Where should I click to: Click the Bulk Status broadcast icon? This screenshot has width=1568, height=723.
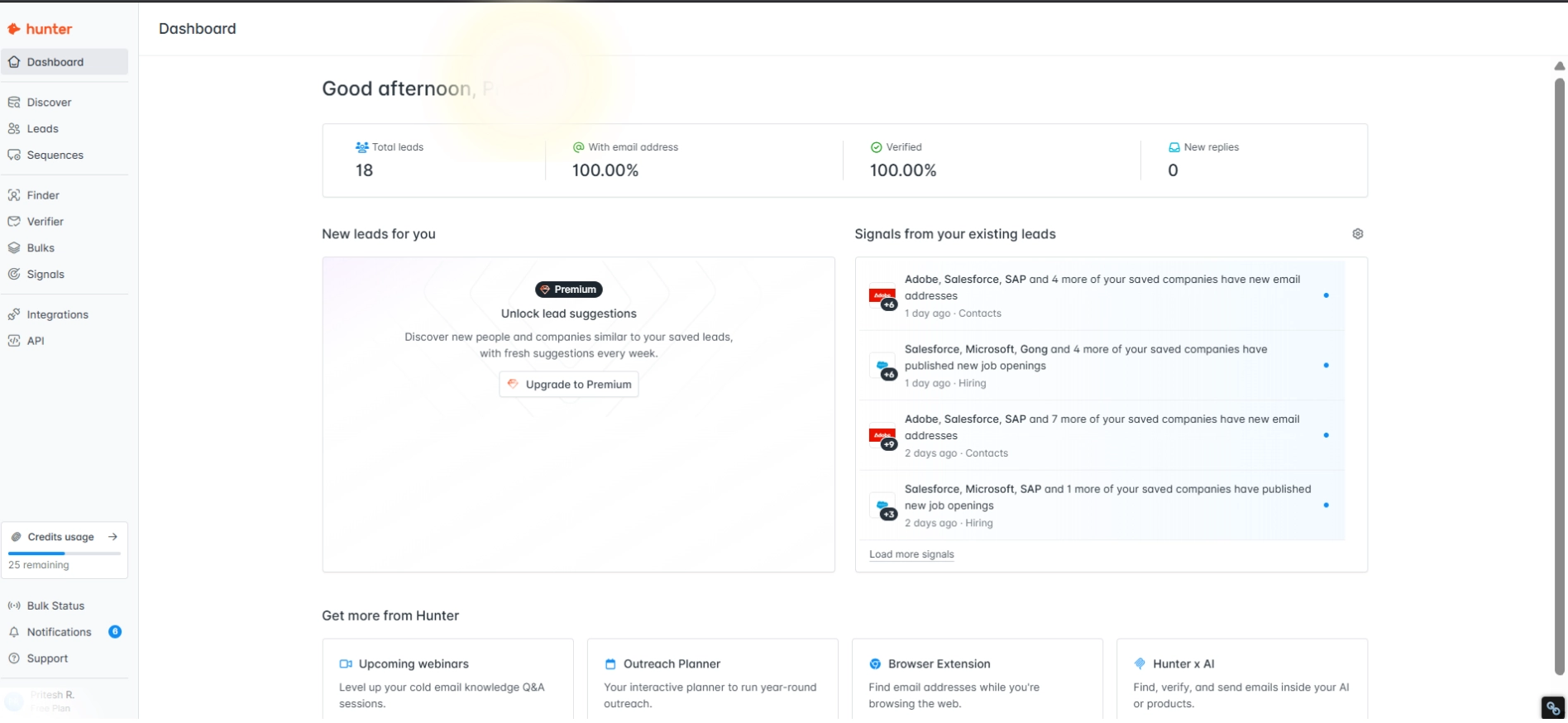pyautogui.click(x=14, y=606)
